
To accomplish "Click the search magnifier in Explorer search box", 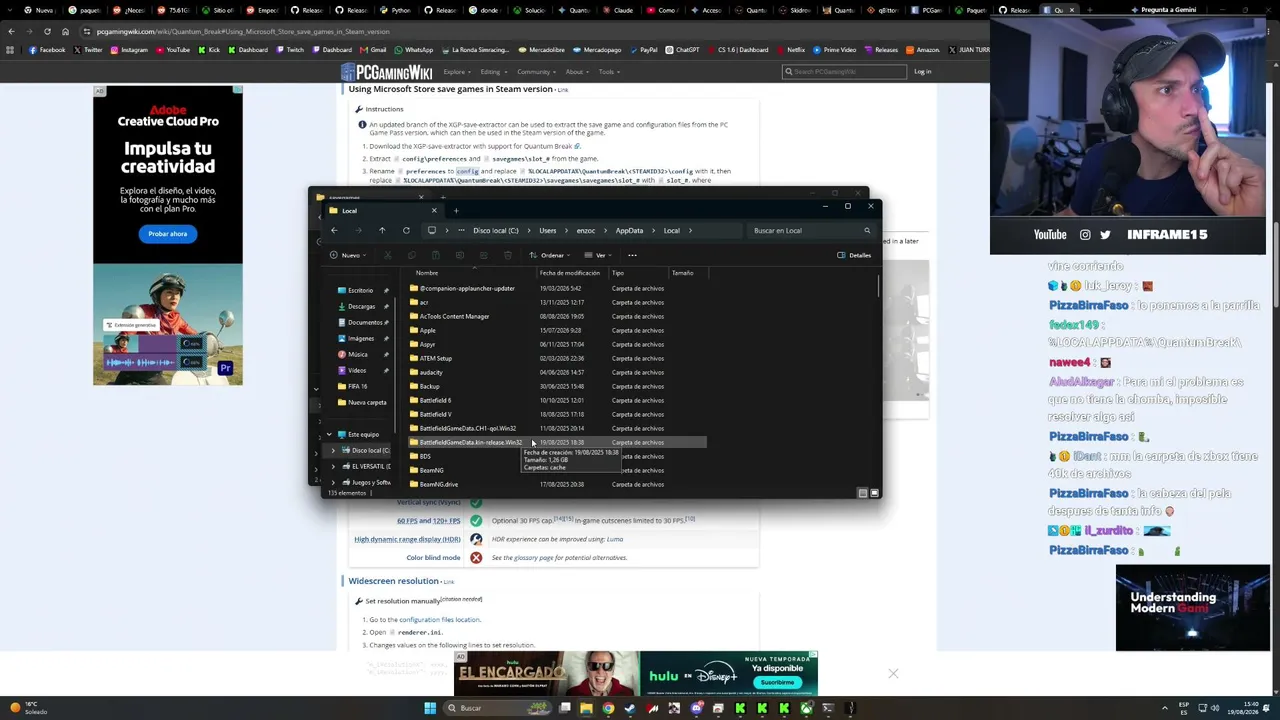I will pos(867,231).
